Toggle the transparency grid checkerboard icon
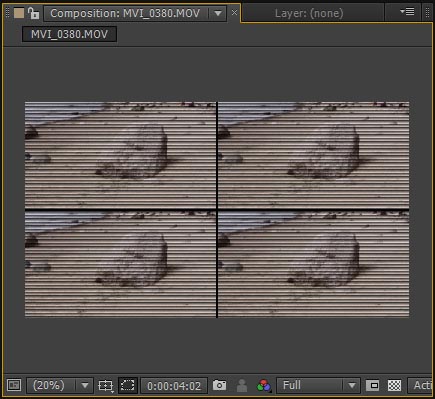The image size is (435, 399). click(394, 386)
